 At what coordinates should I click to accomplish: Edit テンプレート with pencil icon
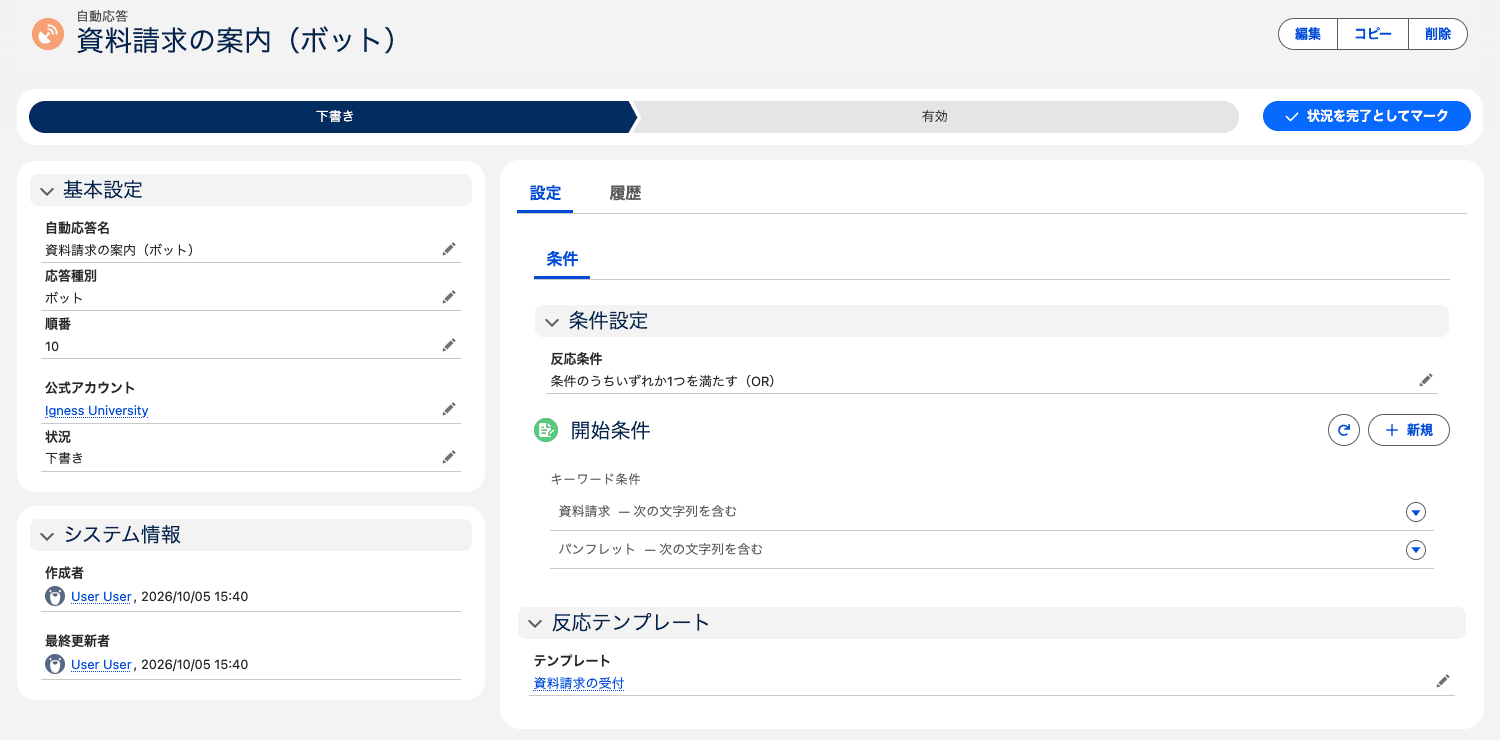click(x=1442, y=681)
